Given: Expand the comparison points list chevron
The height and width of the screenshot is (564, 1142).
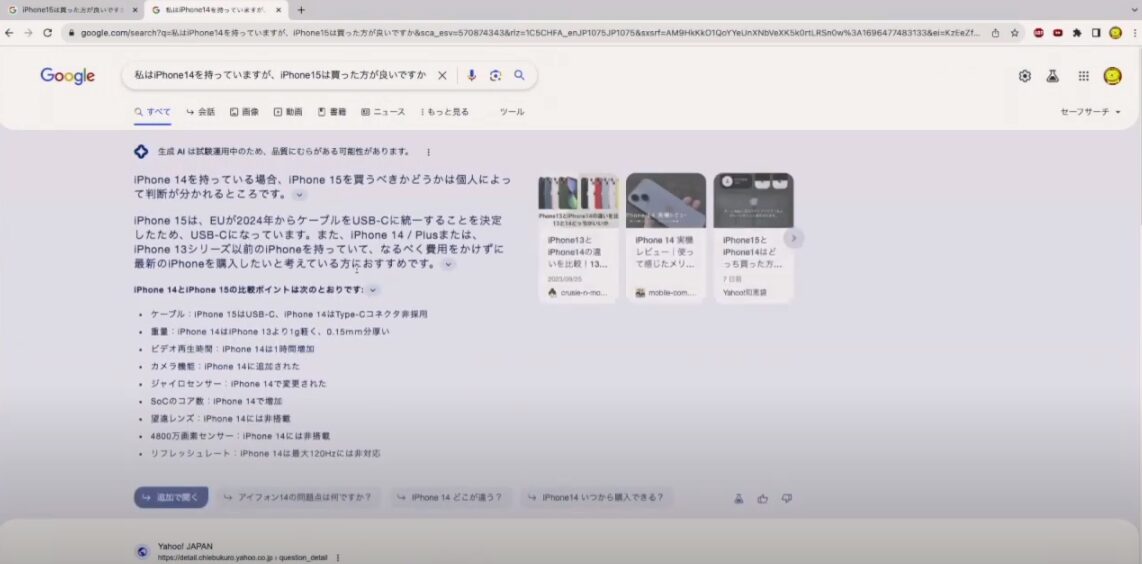Looking at the screenshot, I should tap(373, 290).
